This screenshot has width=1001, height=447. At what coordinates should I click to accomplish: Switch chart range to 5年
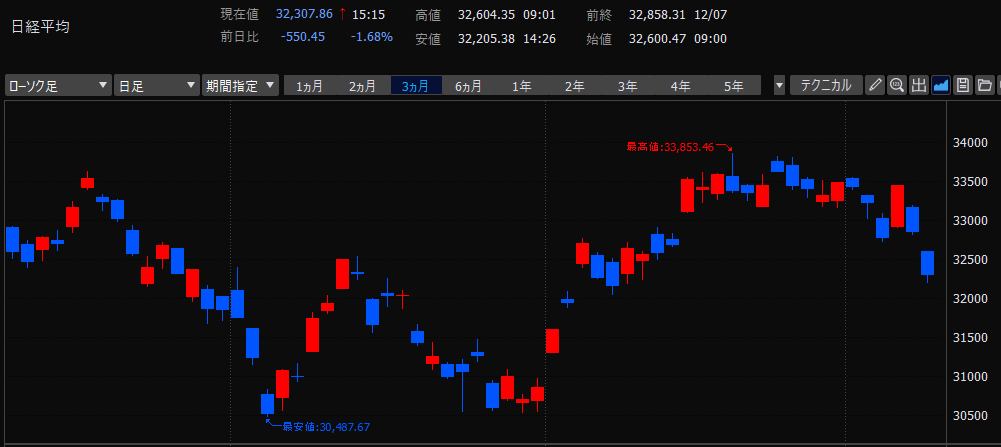[734, 86]
